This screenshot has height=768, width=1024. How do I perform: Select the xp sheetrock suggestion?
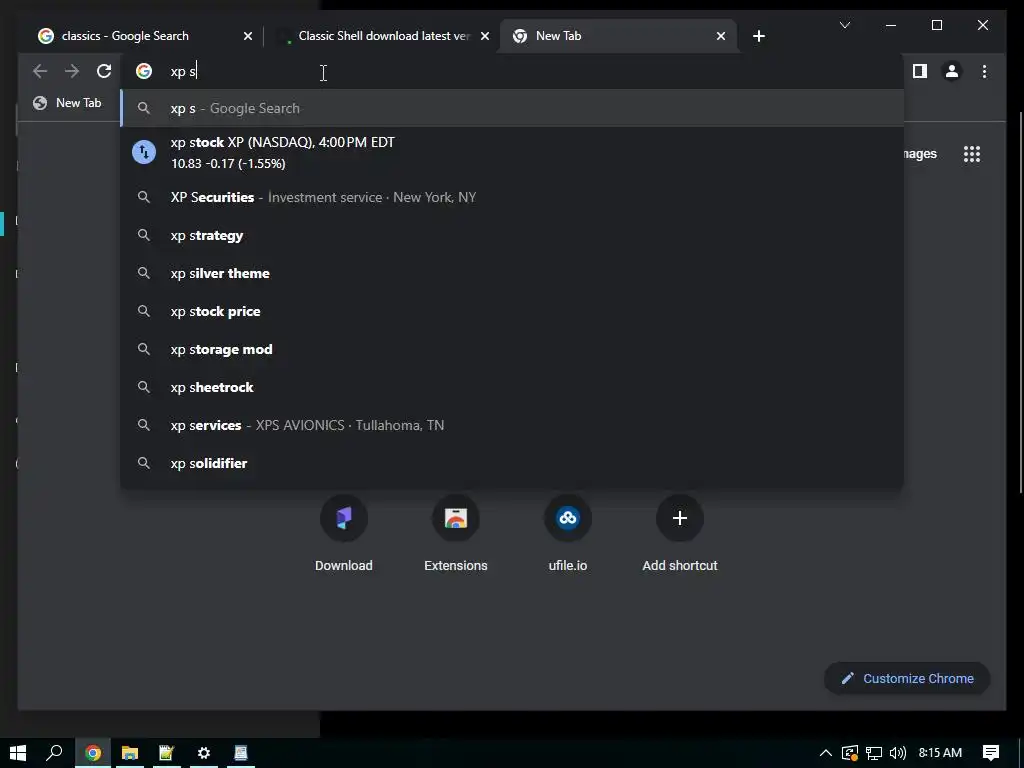point(513,387)
